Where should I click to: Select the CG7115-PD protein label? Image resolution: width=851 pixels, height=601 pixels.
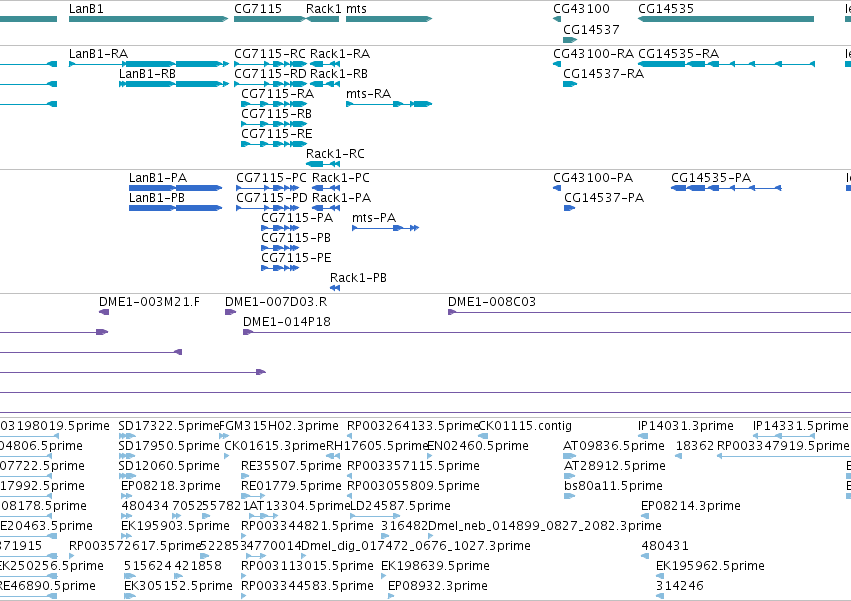272,198
